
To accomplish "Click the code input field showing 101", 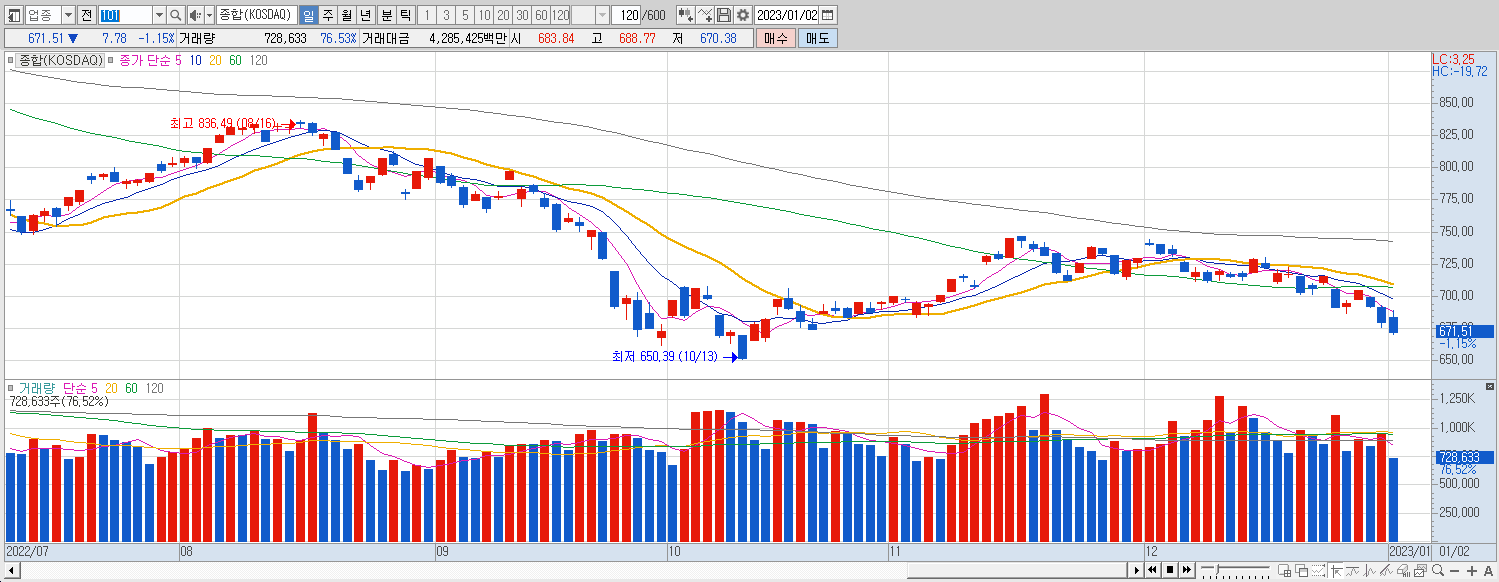I will (x=125, y=15).
